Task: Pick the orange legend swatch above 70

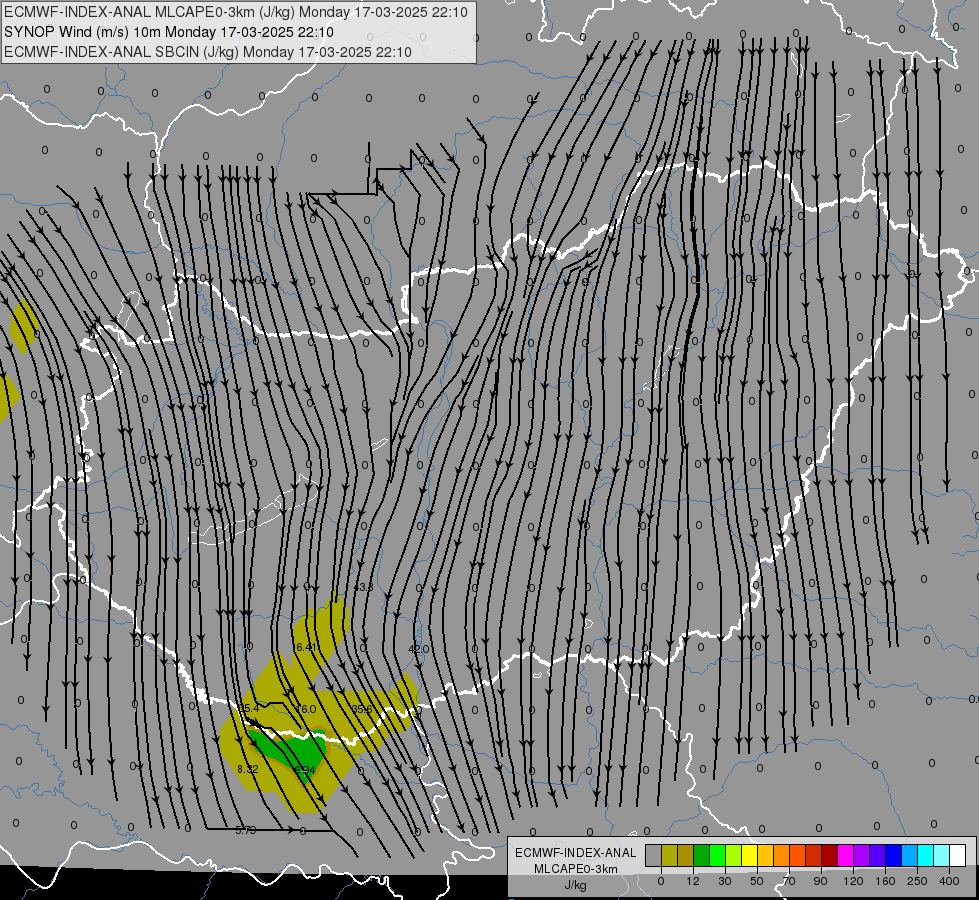Action: [782, 855]
